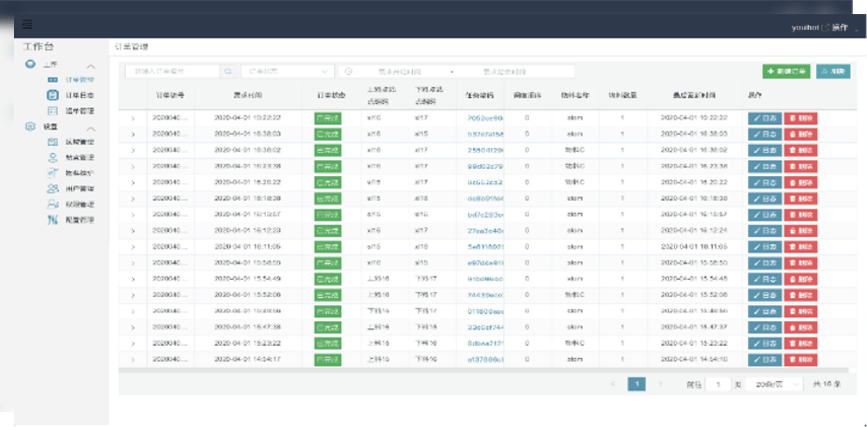This screenshot has width=867, height=427.
Task: Click the 用户管理 sidebar icon
Action: tap(53, 188)
